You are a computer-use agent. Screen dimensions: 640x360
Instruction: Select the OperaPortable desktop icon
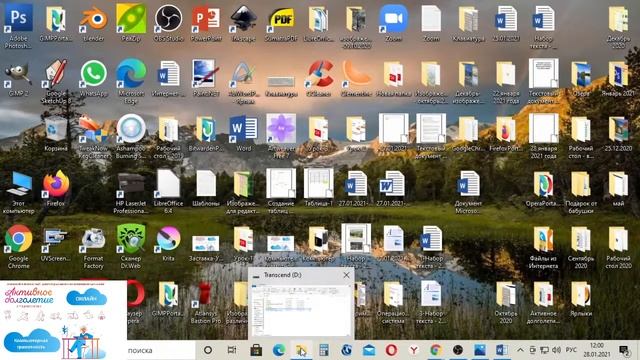coord(543,189)
